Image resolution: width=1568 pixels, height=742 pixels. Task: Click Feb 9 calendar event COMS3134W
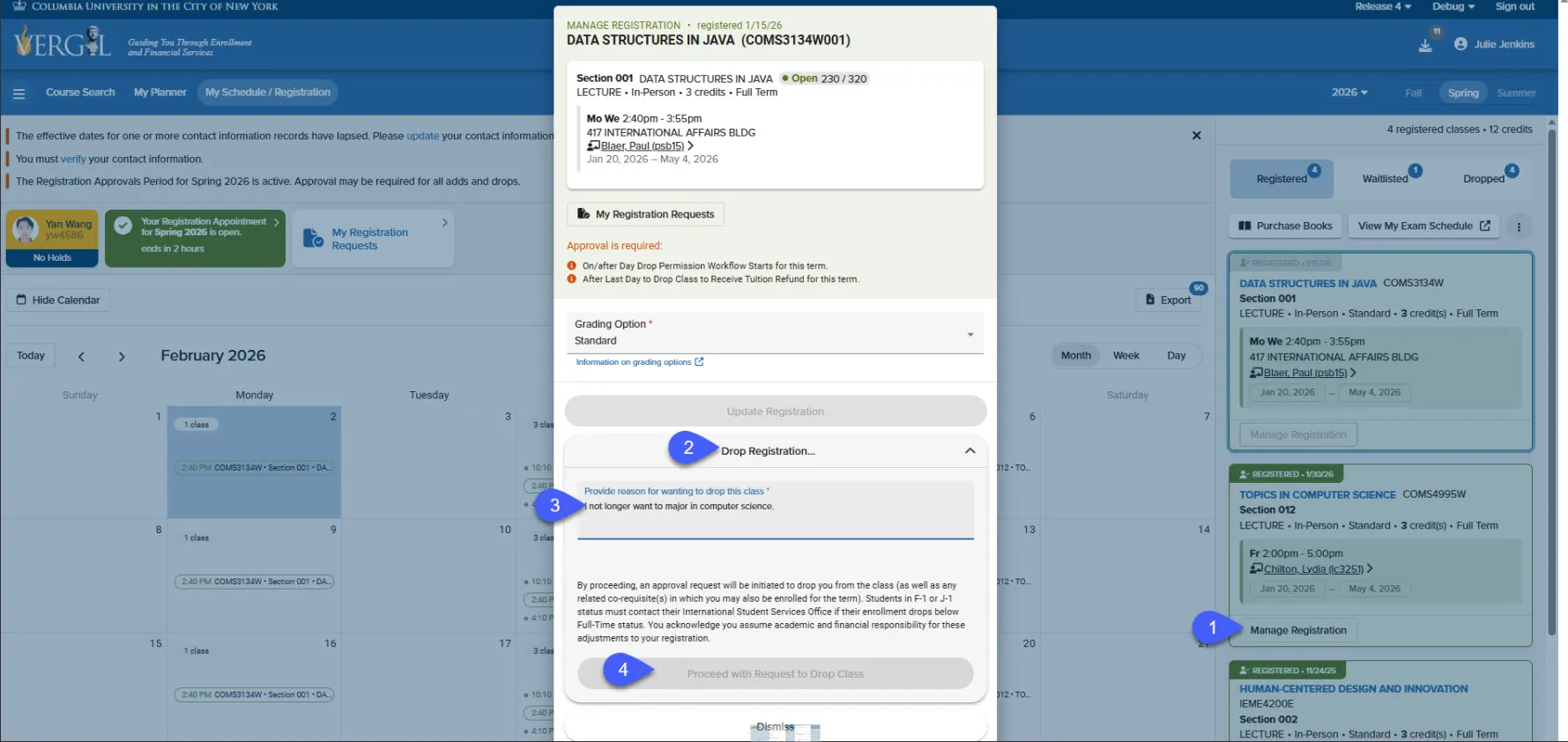(255, 582)
